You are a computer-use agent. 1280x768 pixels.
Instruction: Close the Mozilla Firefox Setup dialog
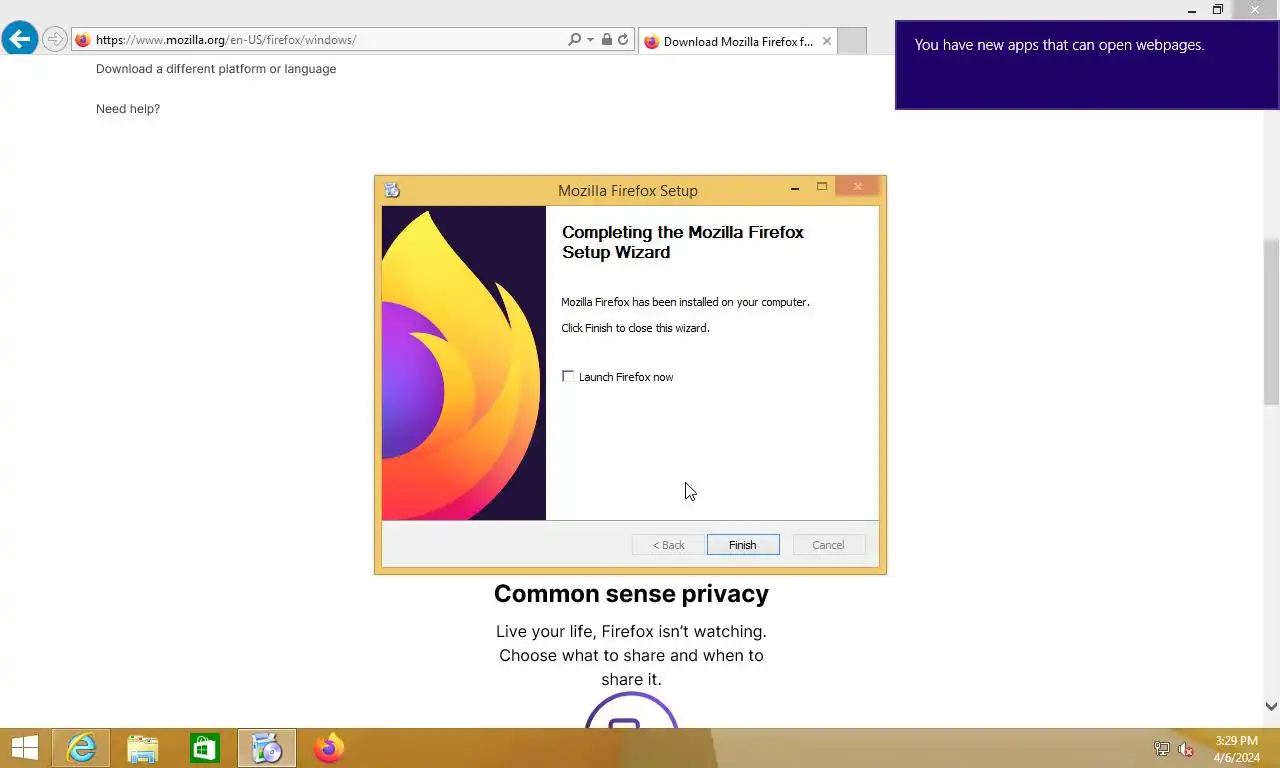click(x=858, y=187)
